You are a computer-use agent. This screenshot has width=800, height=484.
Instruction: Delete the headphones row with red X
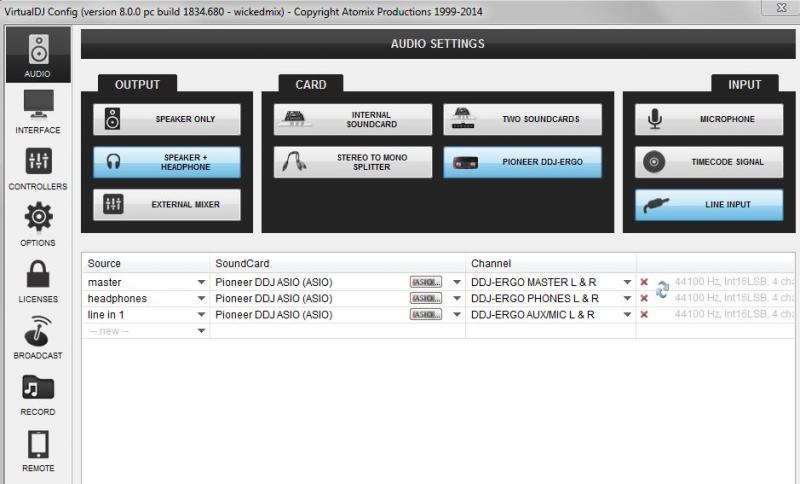[x=644, y=298]
